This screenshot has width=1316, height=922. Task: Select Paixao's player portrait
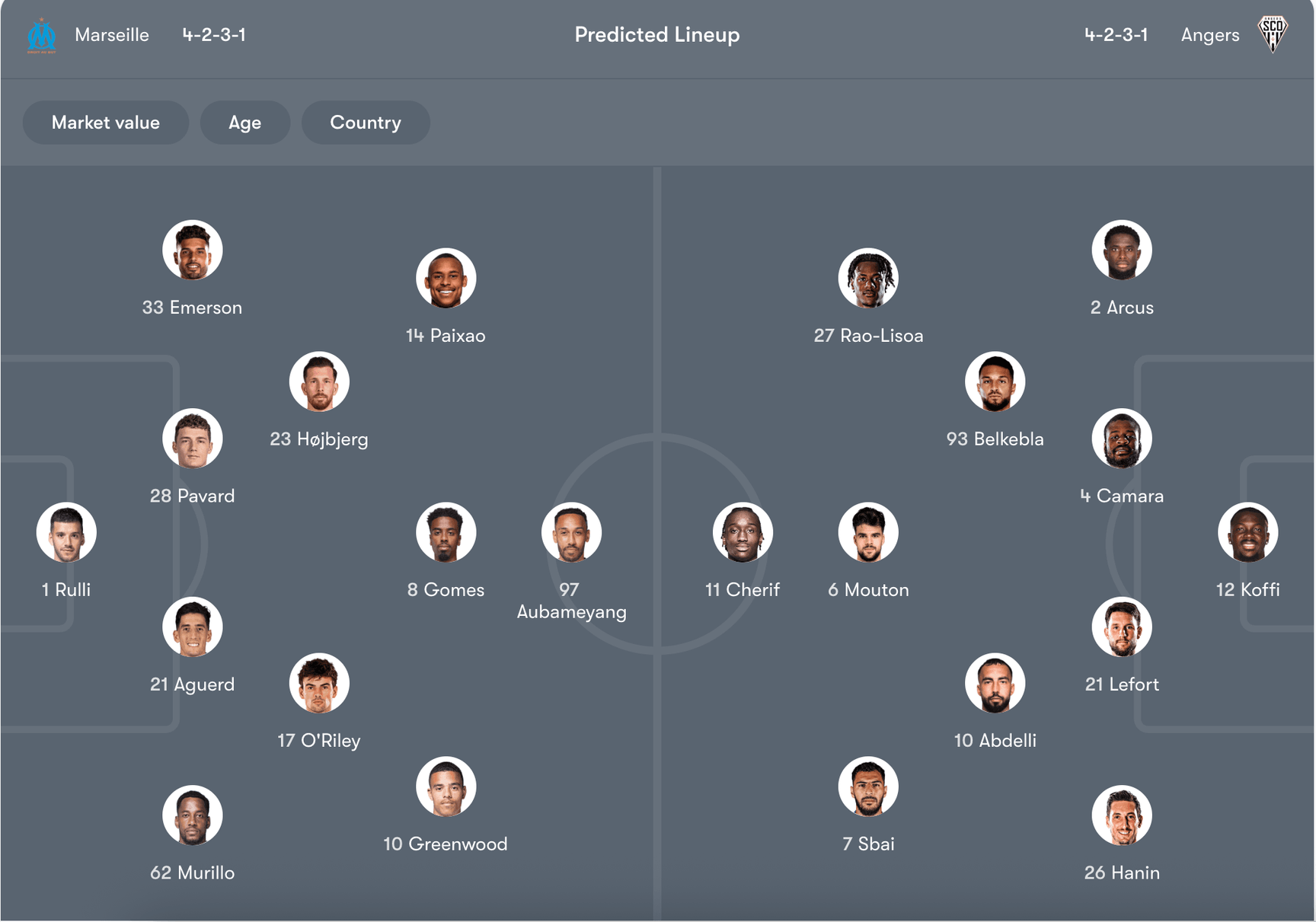click(x=446, y=278)
